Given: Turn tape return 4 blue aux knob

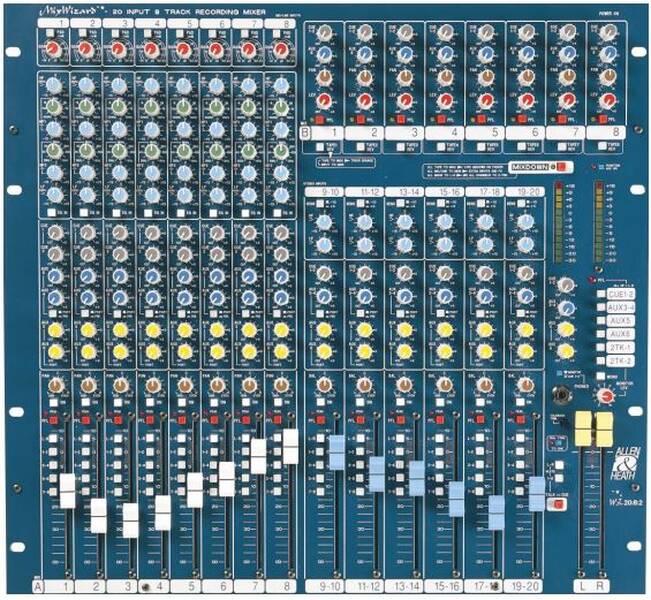Looking at the screenshot, I should [x=446, y=54].
